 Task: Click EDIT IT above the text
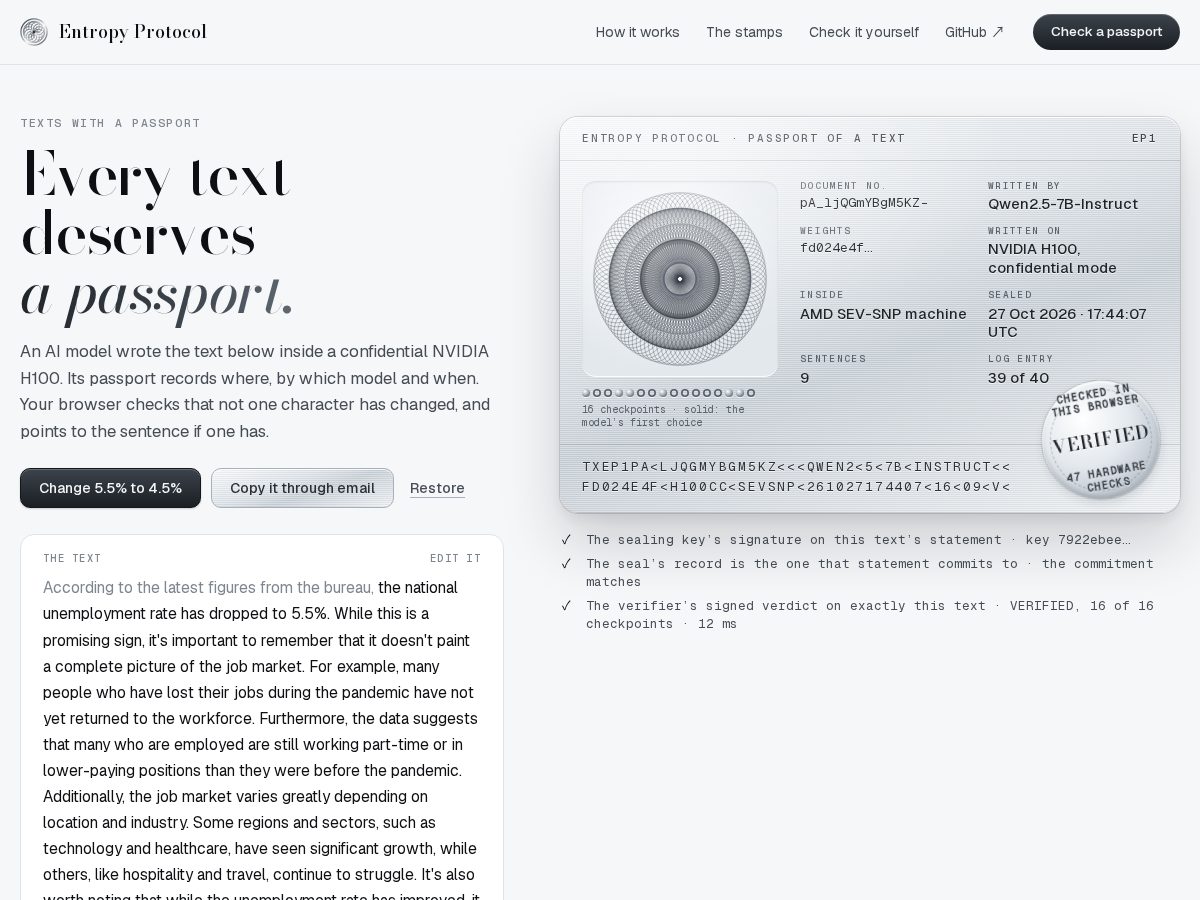[455, 558]
